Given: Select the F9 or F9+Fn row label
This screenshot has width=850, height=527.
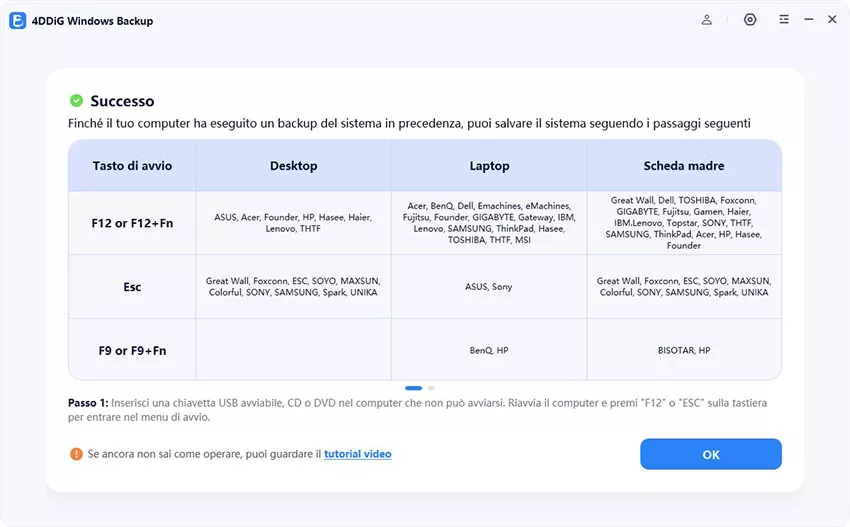Looking at the screenshot, I should 132,351.
